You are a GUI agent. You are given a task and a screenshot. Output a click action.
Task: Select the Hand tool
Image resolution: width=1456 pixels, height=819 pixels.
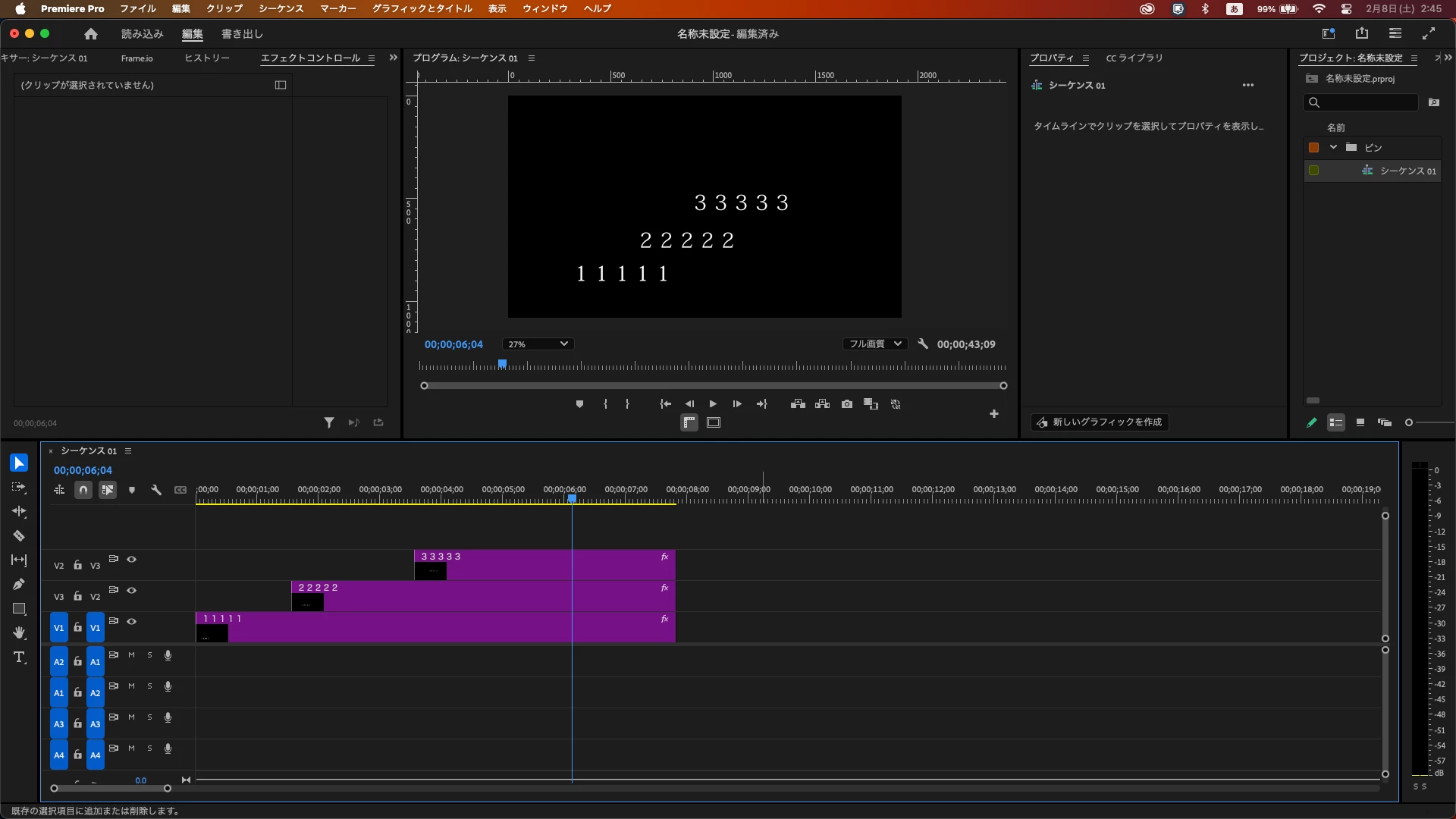[x=19, y=633]
